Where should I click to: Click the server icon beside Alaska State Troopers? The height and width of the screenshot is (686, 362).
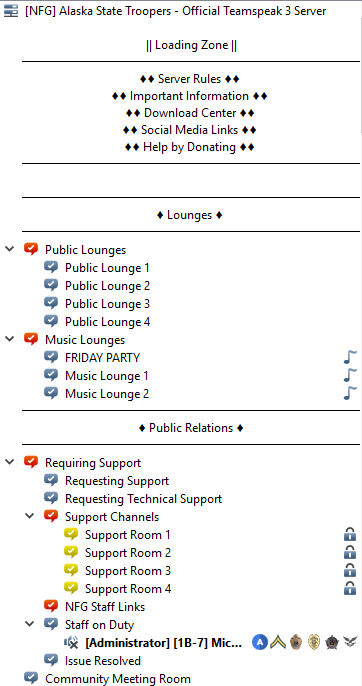coord(11,11)
